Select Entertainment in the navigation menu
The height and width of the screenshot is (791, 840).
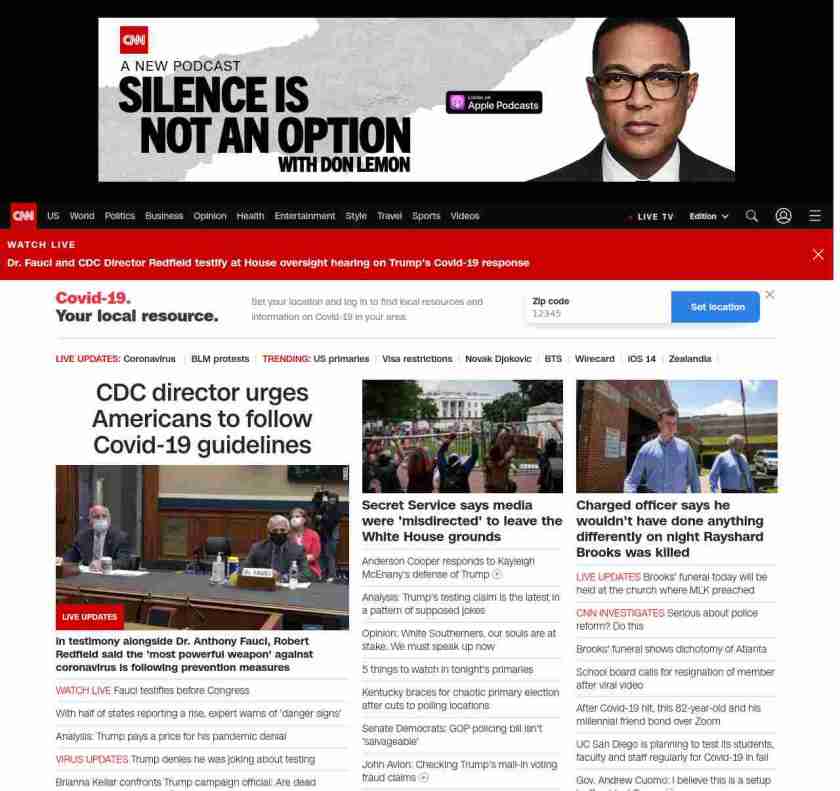[305, 216]
